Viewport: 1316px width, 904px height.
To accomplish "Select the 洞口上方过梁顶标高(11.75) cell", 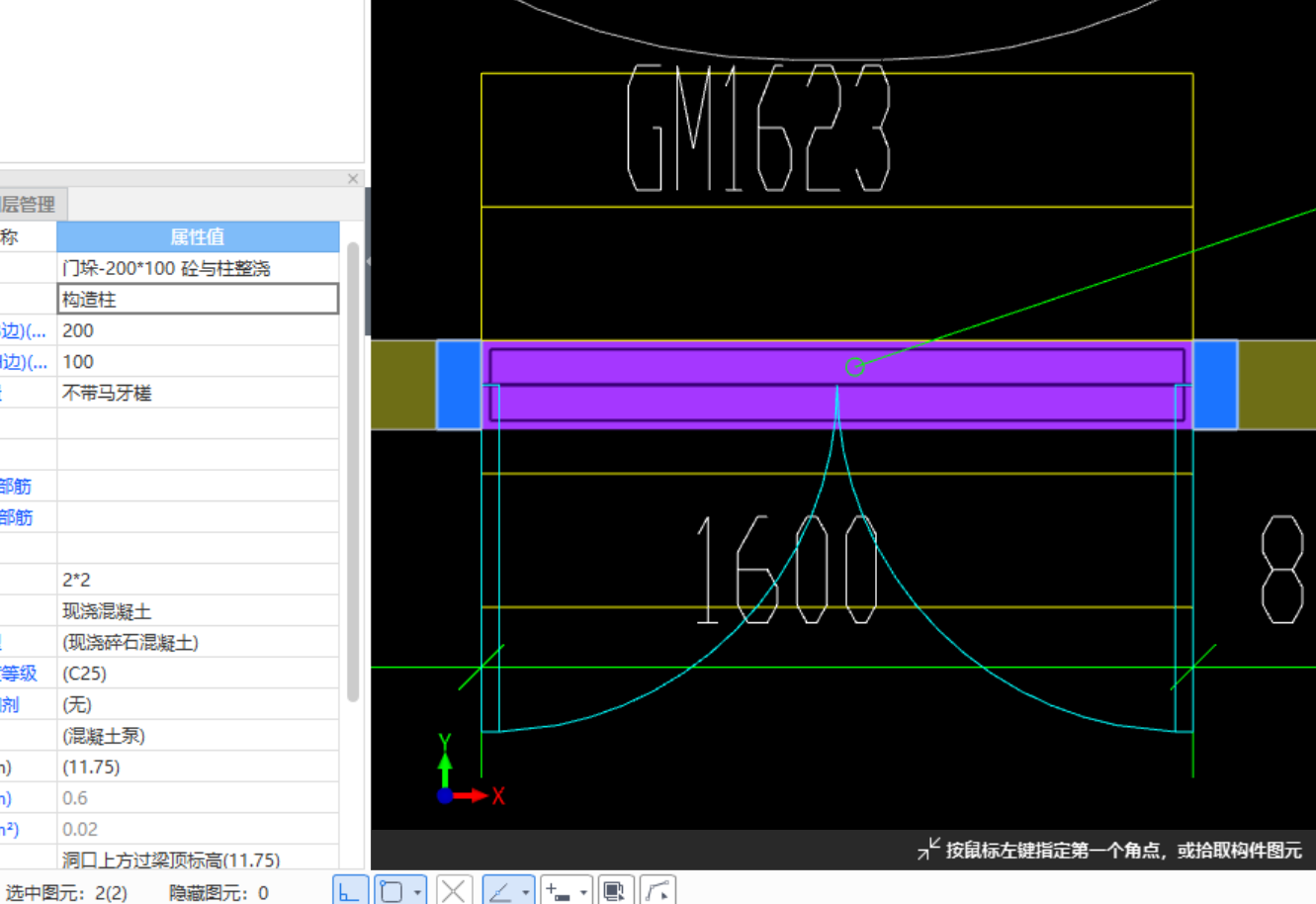I will (x=198, y=859).
